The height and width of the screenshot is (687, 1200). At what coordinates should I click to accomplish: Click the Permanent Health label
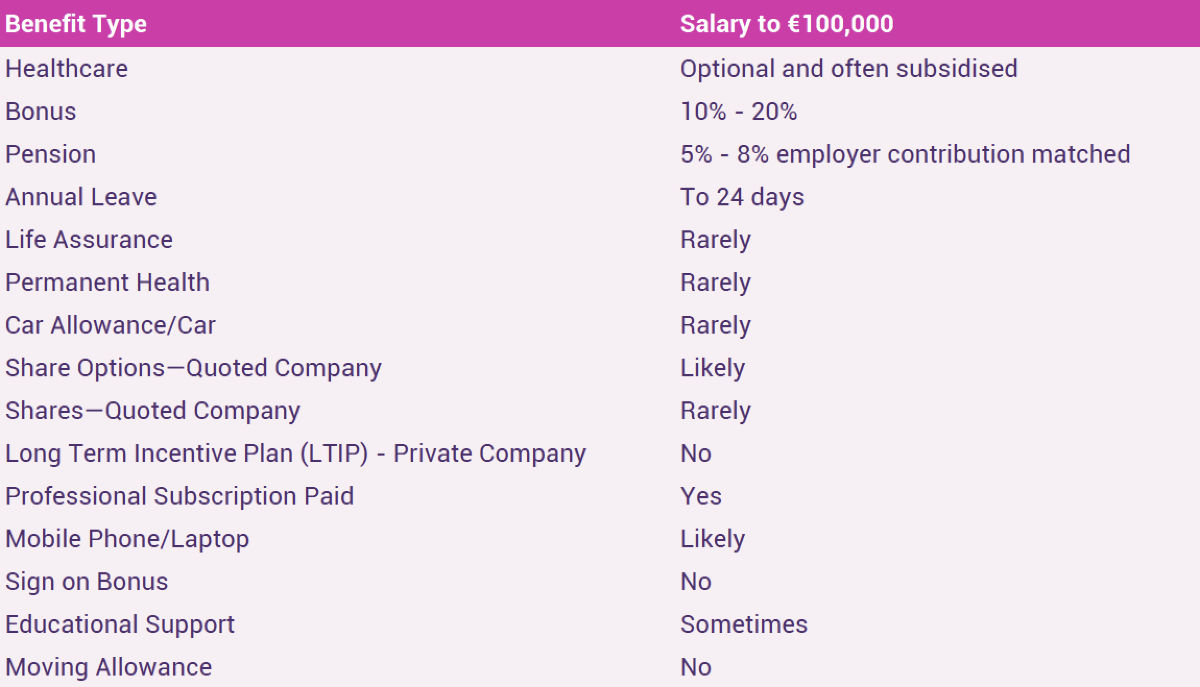[x=108, y=283]
